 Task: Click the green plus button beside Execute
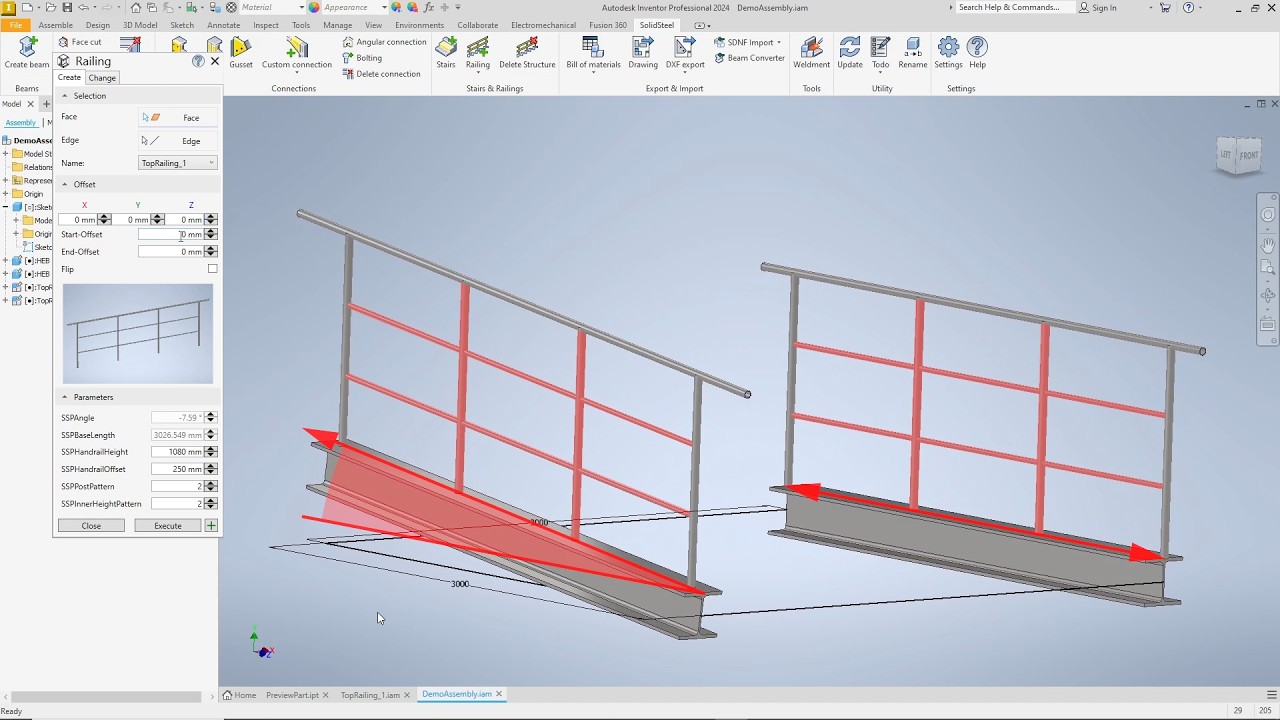pos(211,526)
